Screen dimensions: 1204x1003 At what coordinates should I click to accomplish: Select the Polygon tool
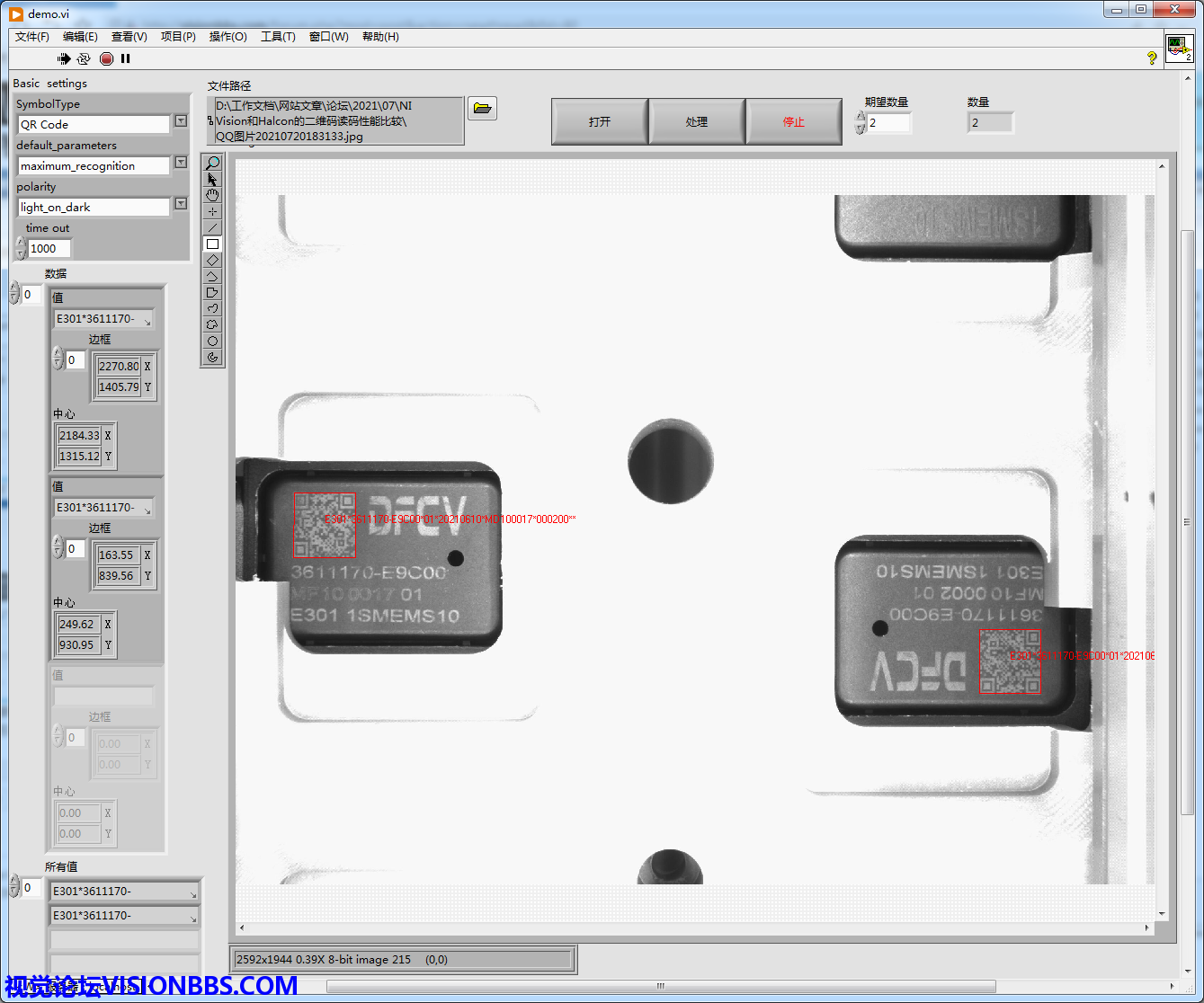pyautogui.click(x=212, y=292)
